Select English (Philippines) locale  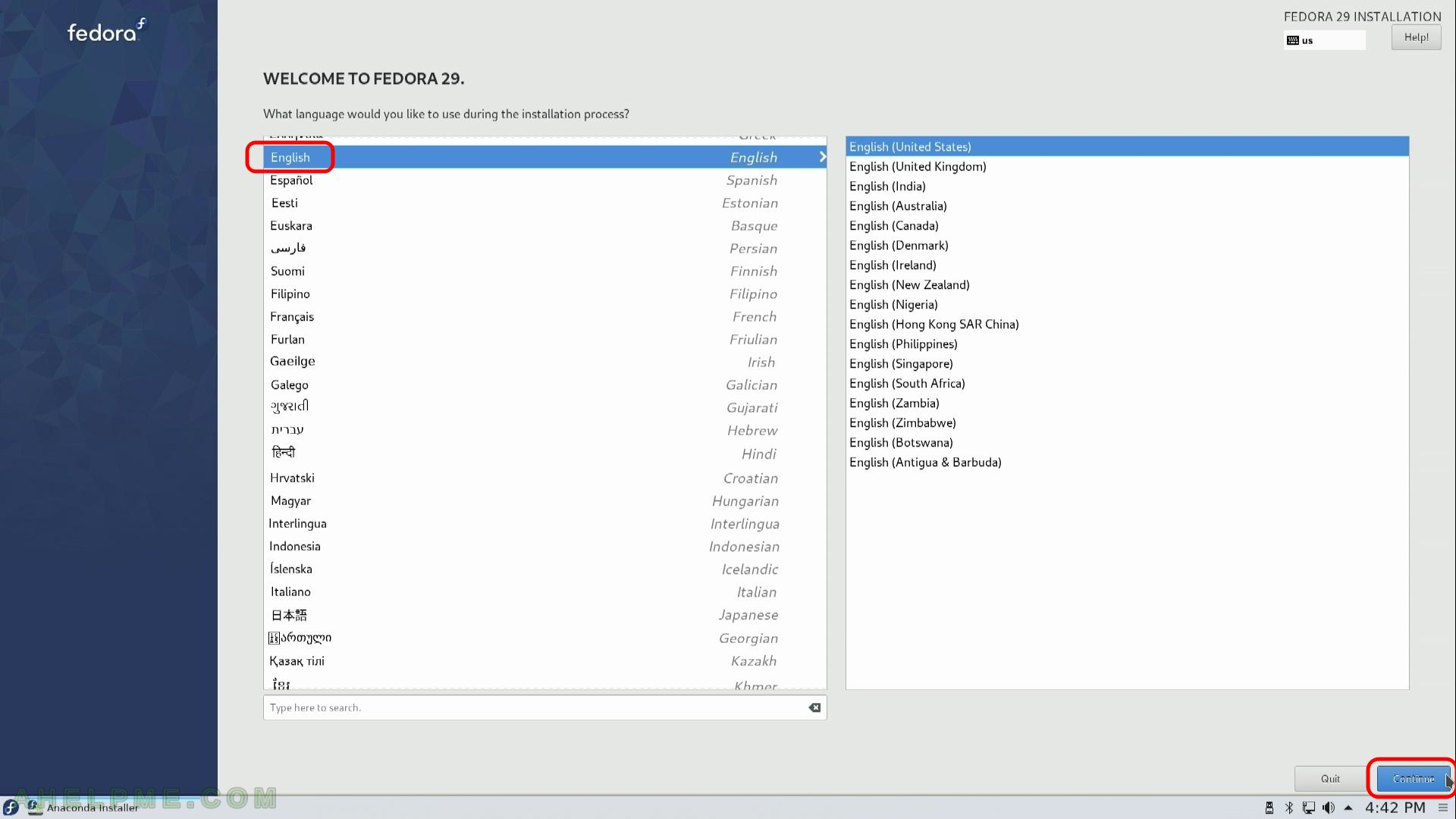click(x=1127, y=344)
